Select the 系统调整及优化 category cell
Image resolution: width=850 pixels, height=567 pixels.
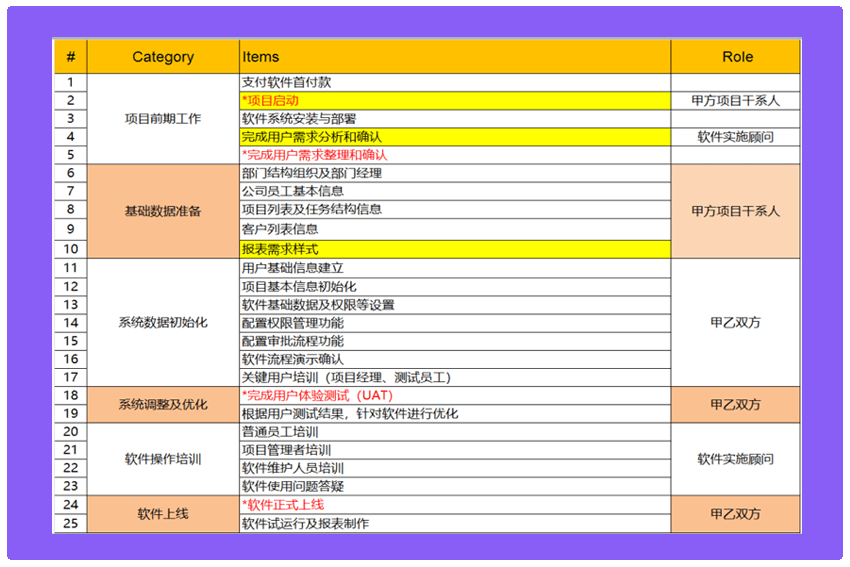tap(163, 405)
